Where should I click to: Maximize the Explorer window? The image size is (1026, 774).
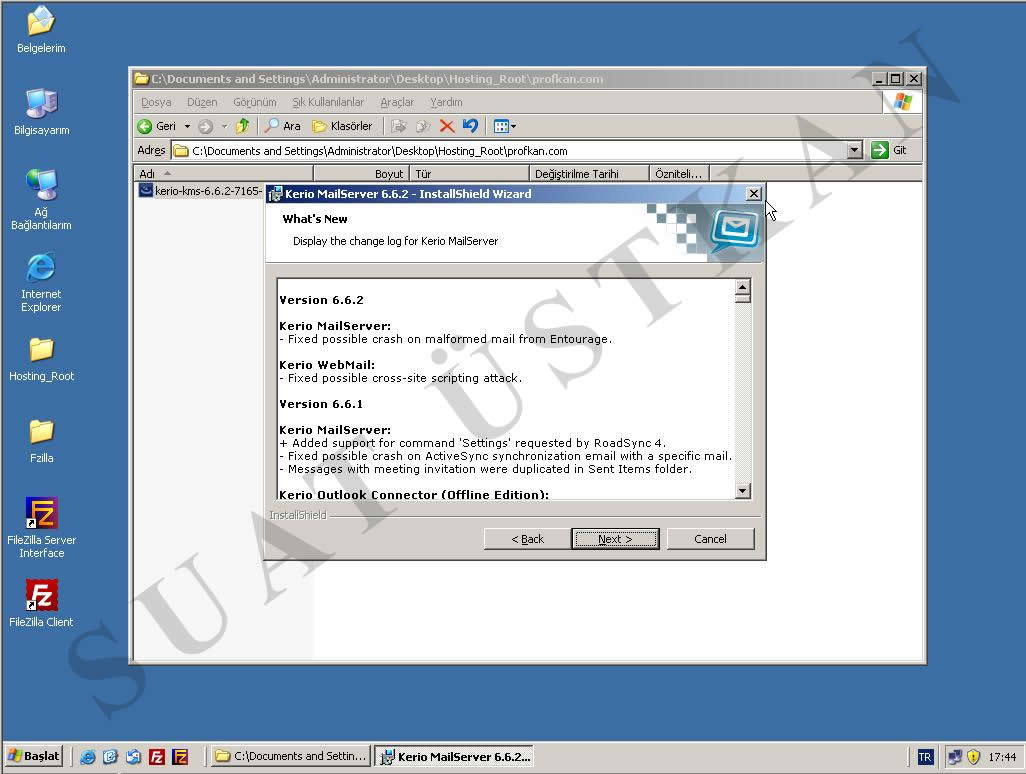pyautogui.click(x=896, y=79)
